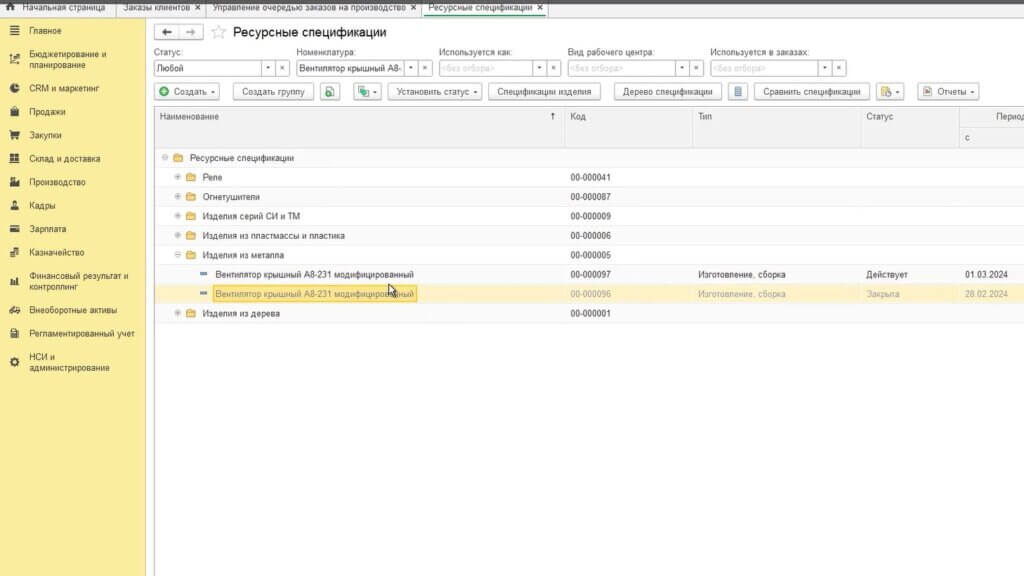Clear the Номенклатура filter with the x button

(425, 69)
